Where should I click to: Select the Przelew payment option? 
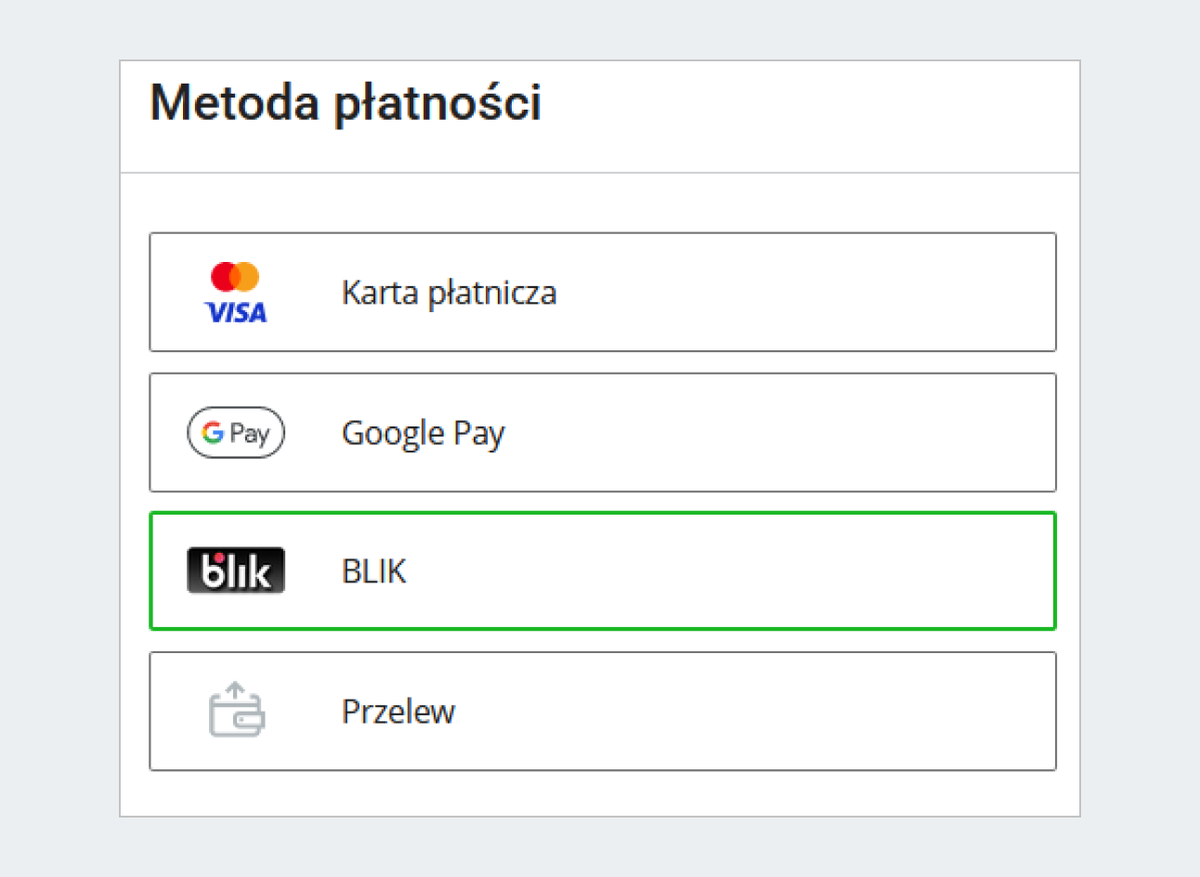point(602,711)
